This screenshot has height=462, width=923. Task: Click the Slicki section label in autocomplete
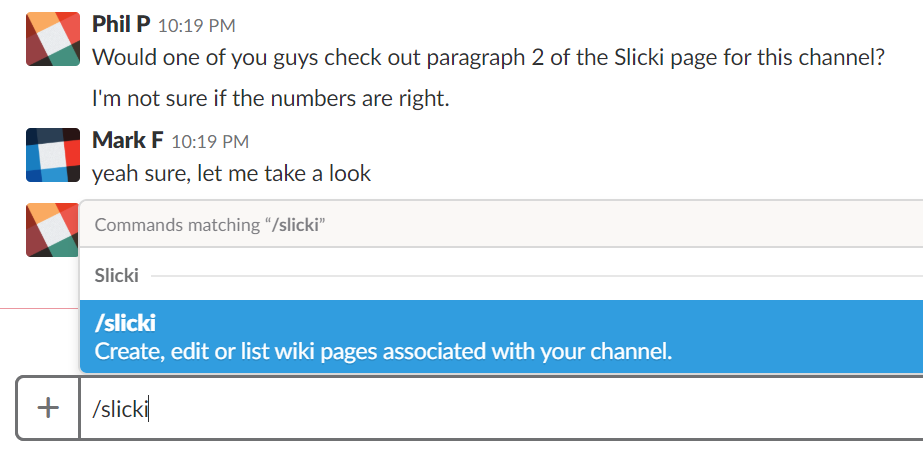pyautogui.click(x=117, y=275)
